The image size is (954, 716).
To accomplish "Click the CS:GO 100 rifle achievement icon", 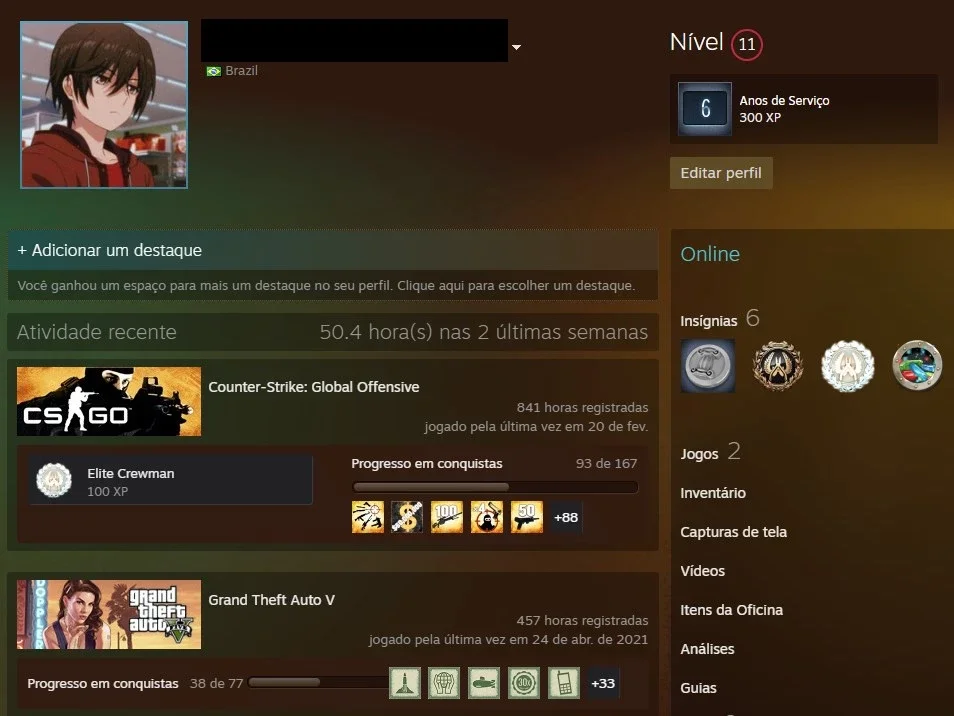I will coord(447,517).
